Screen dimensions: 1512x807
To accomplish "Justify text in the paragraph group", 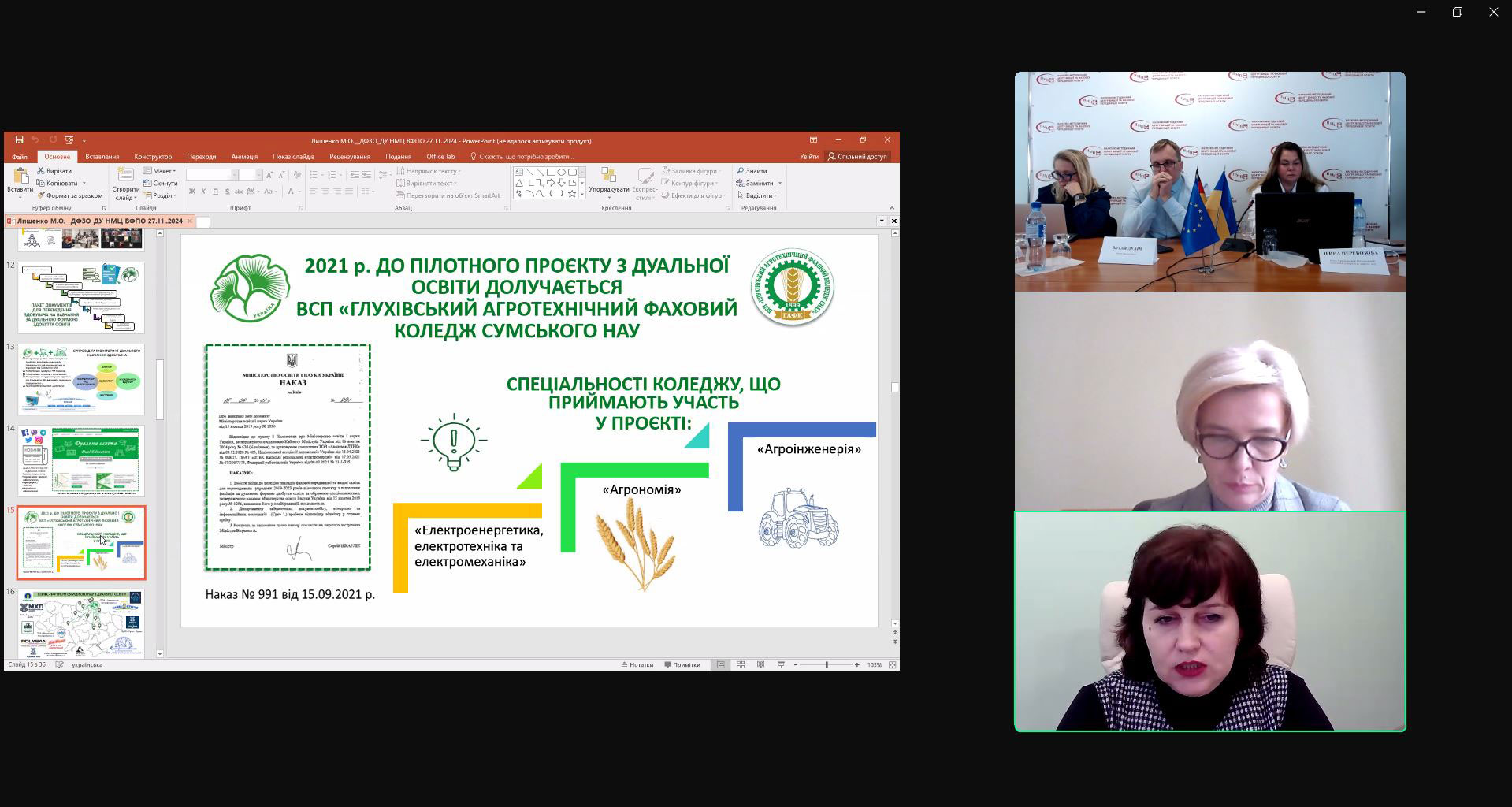I will coord(349,192).
